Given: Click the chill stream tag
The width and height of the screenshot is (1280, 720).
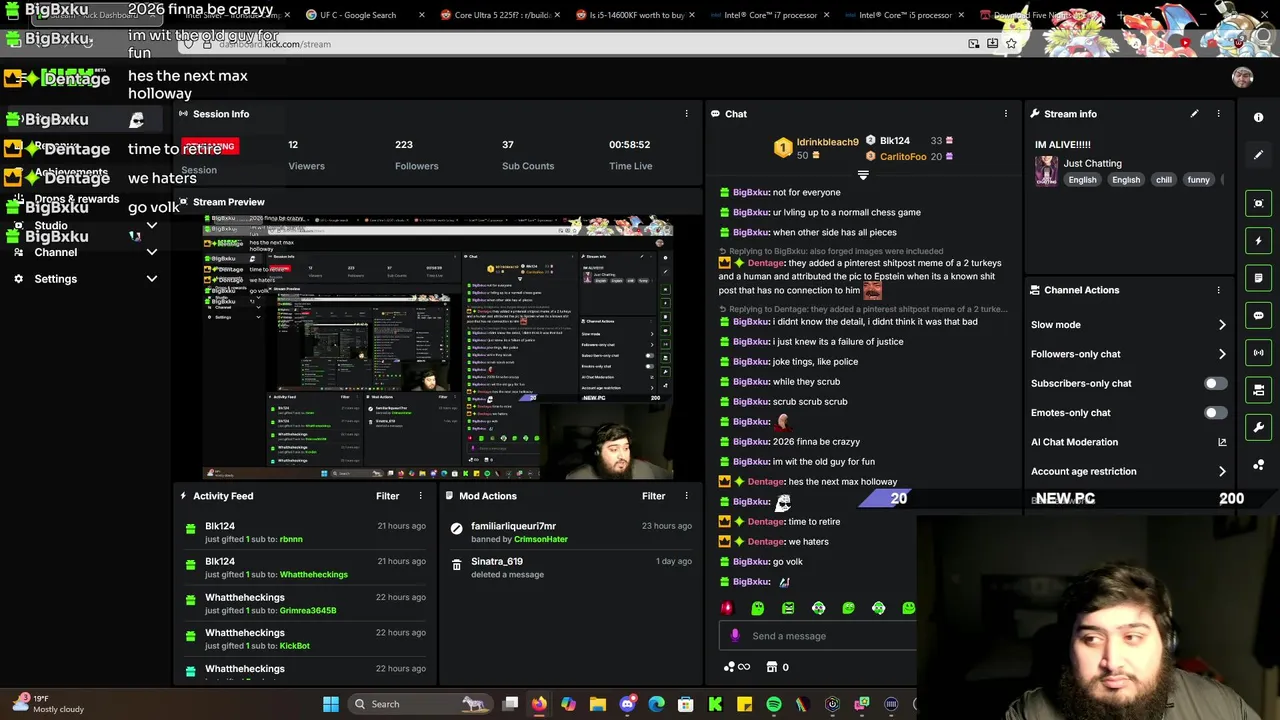Looking at the screenshot, I should 1163,180.
